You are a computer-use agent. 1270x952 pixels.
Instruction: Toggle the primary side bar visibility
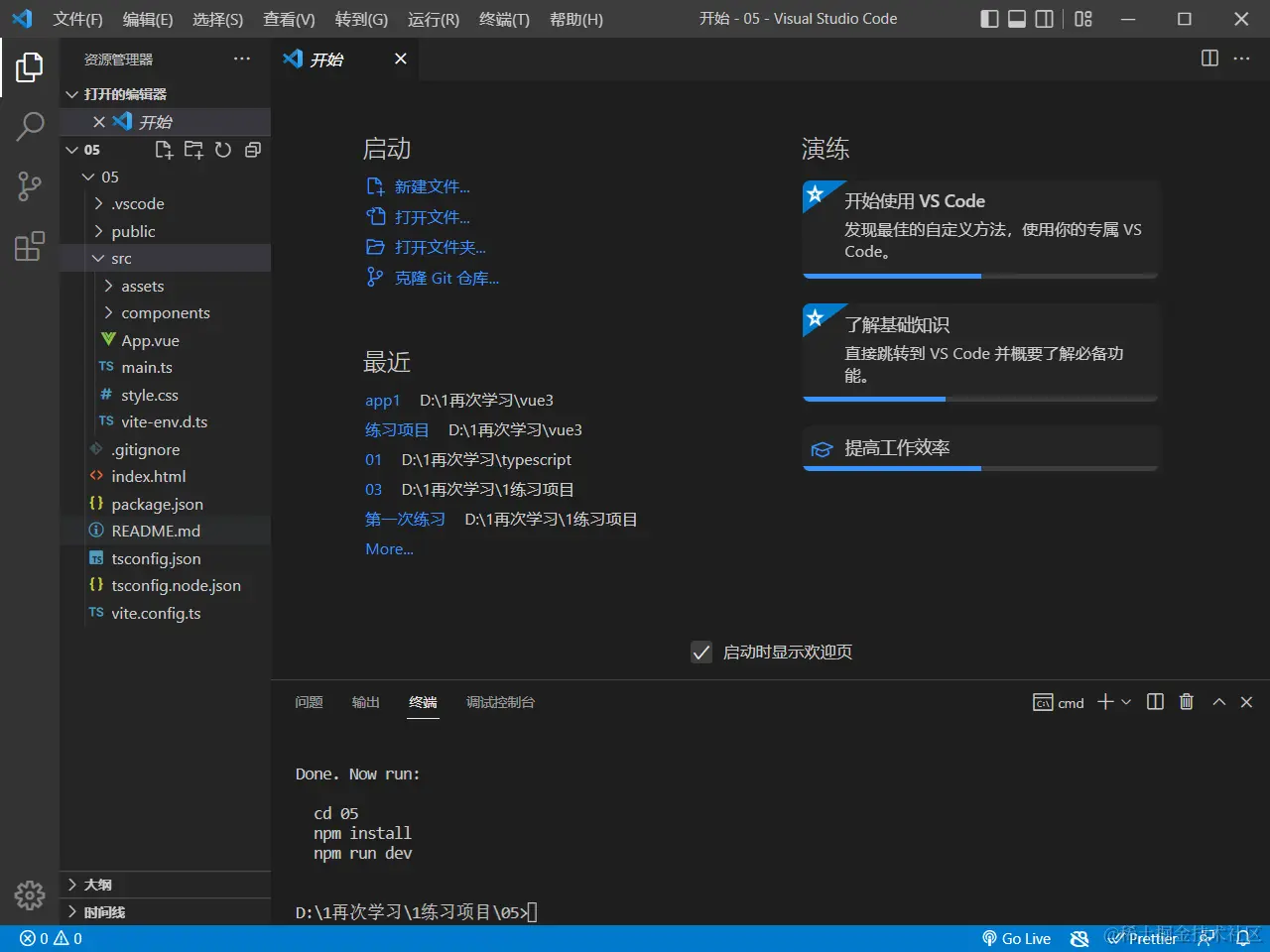(989, 19)
